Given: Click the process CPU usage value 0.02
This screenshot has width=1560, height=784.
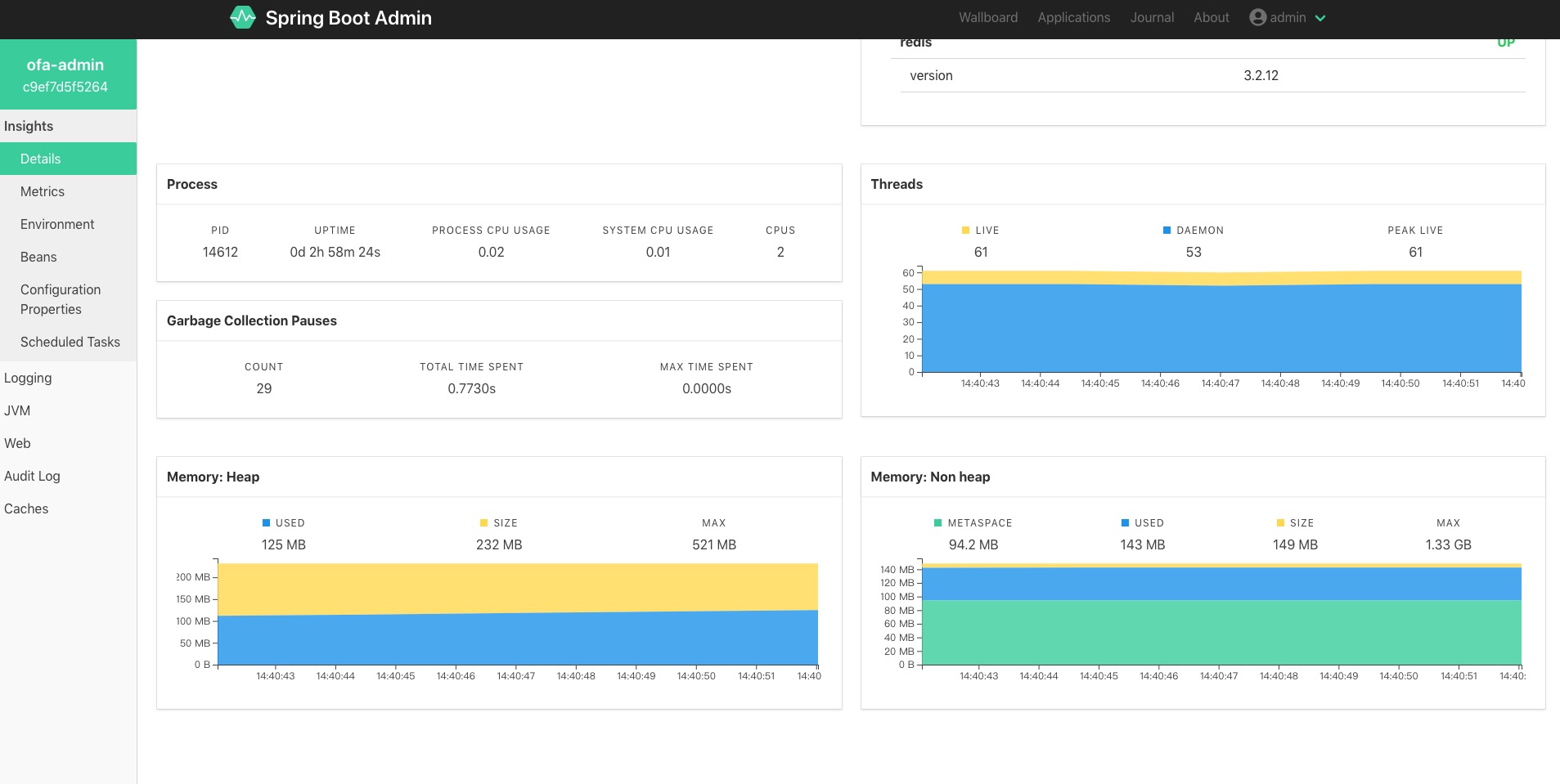Looking at the screenshot, I should 491,252.
